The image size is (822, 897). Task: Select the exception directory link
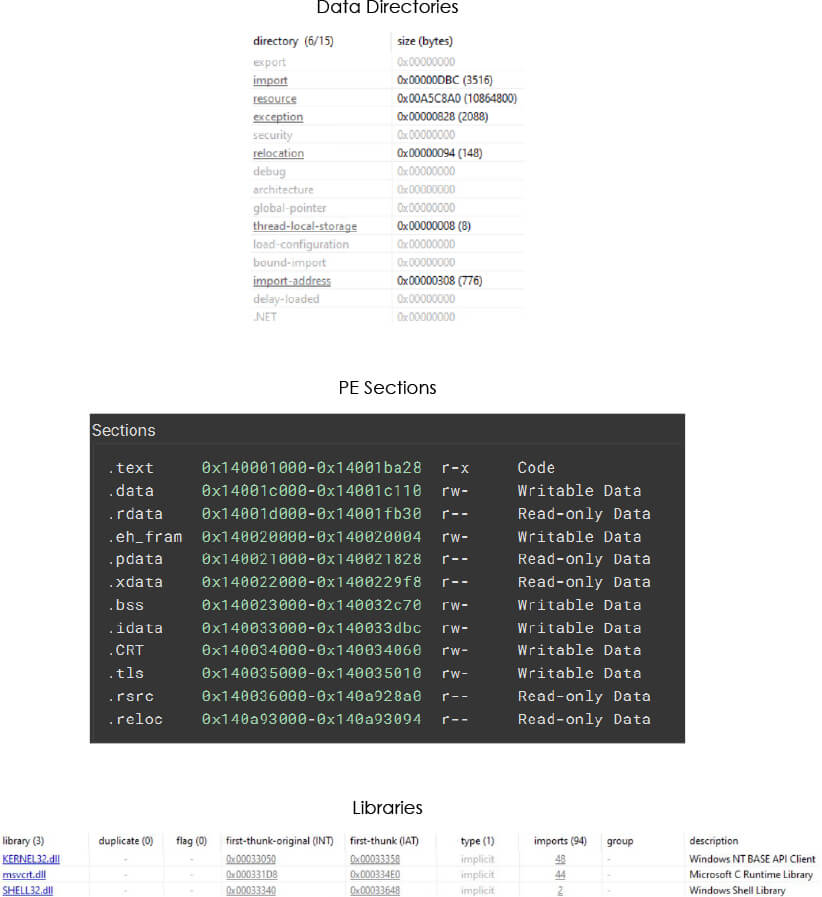coord(278,117)
